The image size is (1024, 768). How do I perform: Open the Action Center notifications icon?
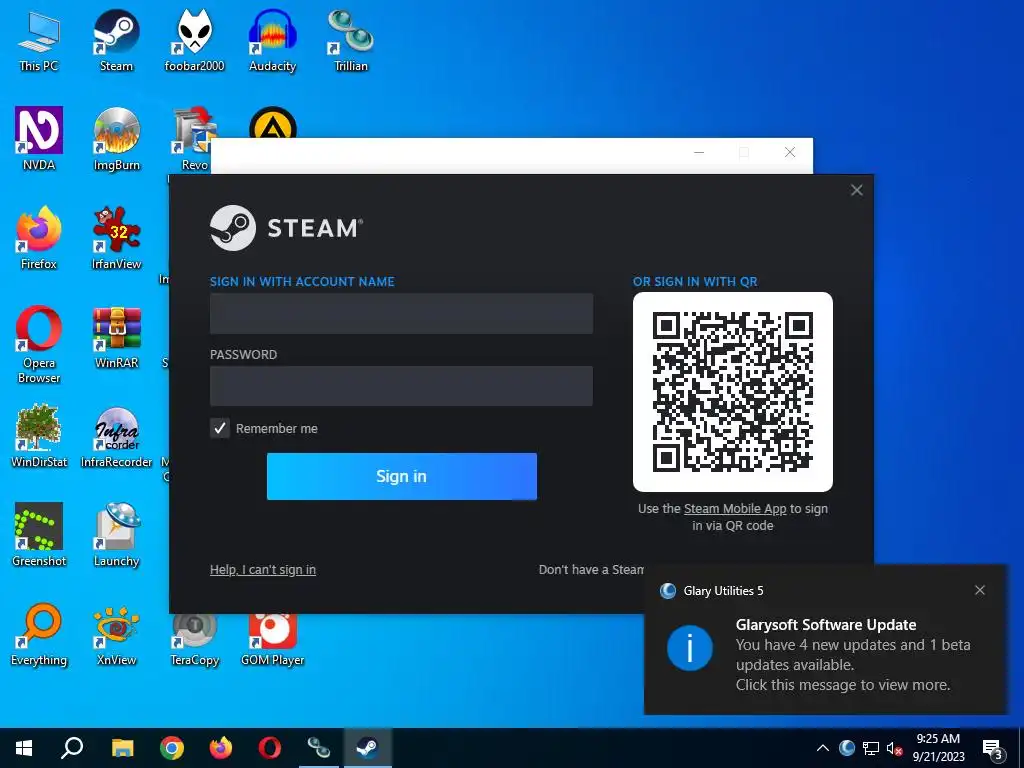pos(993,749)
